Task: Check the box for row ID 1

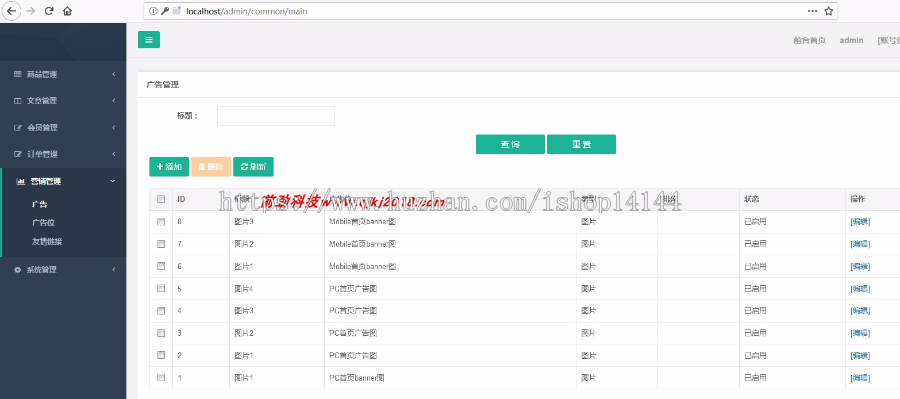Action: point(161,377)
